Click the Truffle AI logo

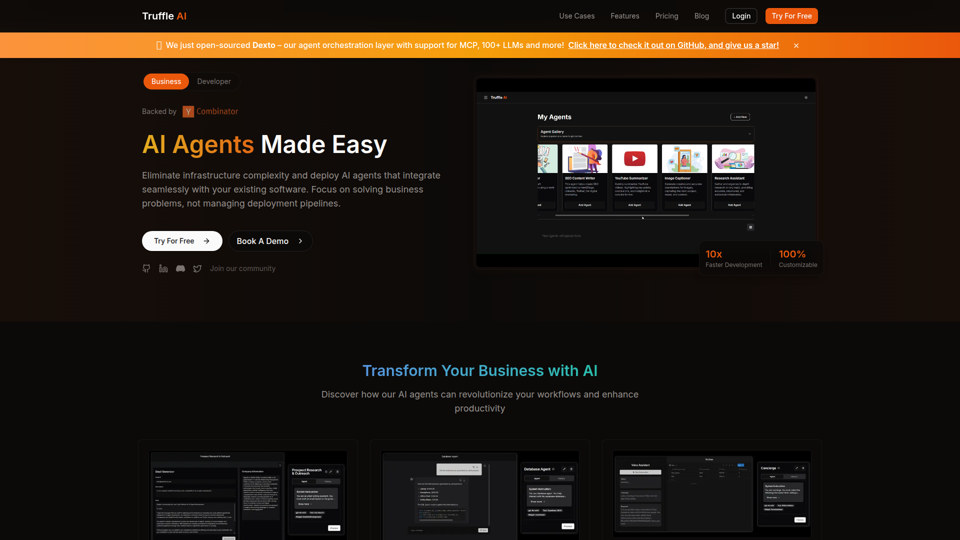(164, 16)
